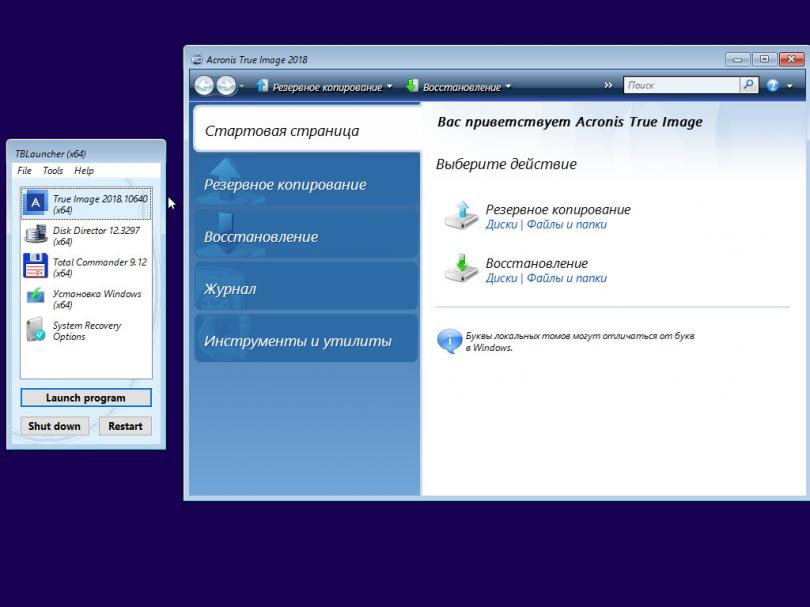The image size is (810, 607).
Task: Select the Стартовая страница sidebar tab
Action: (307, 129)
